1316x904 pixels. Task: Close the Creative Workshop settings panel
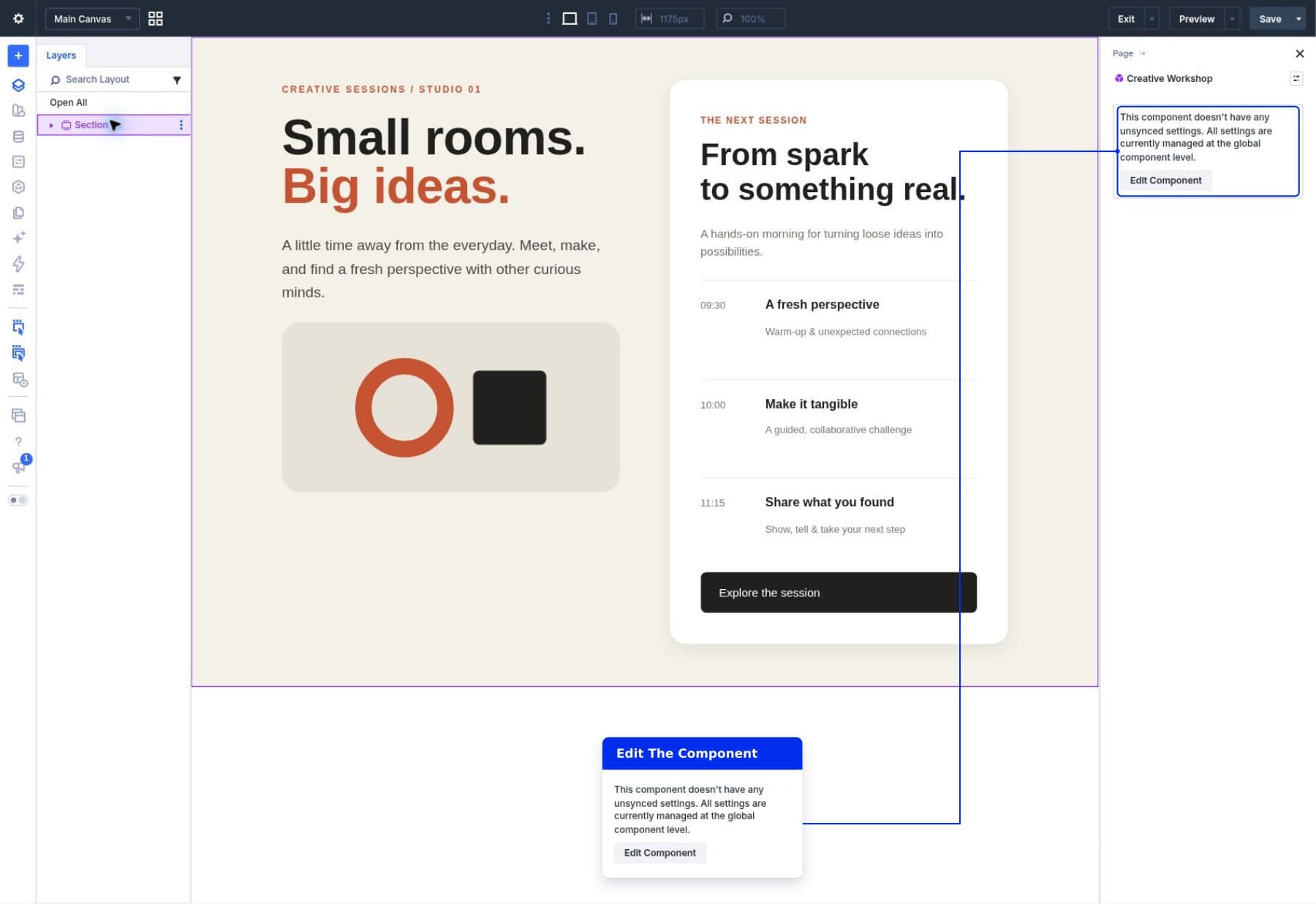coord(1299,53)
